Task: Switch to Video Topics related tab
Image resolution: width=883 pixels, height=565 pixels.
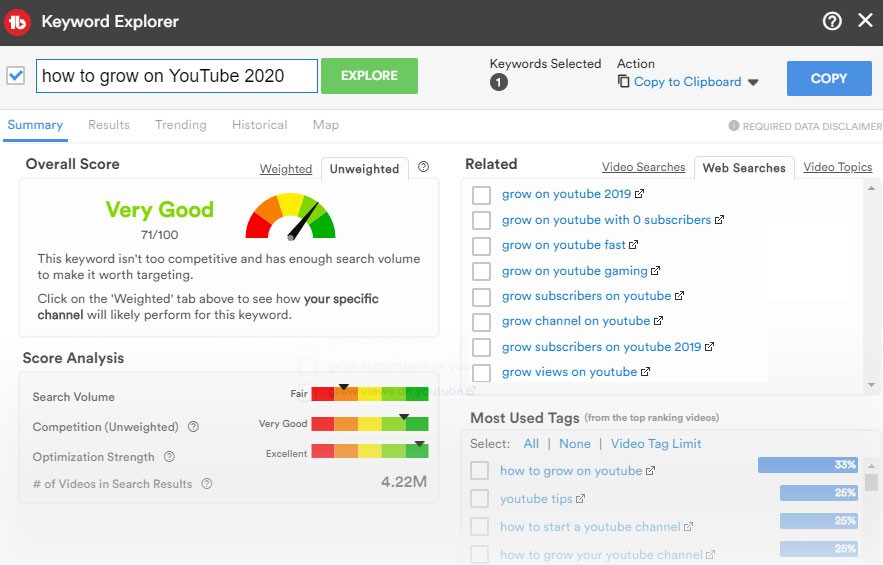Action: coord(837,167)
